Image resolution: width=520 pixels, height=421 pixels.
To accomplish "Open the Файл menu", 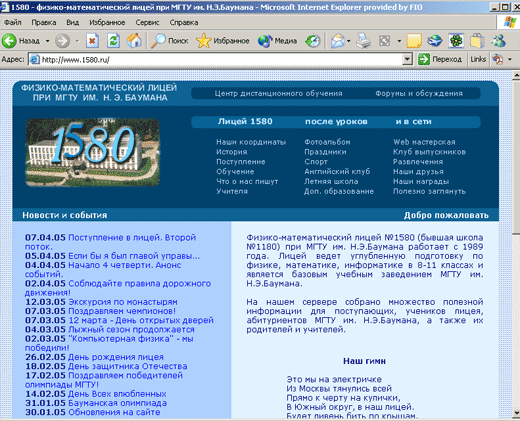I will coord(13,22).
